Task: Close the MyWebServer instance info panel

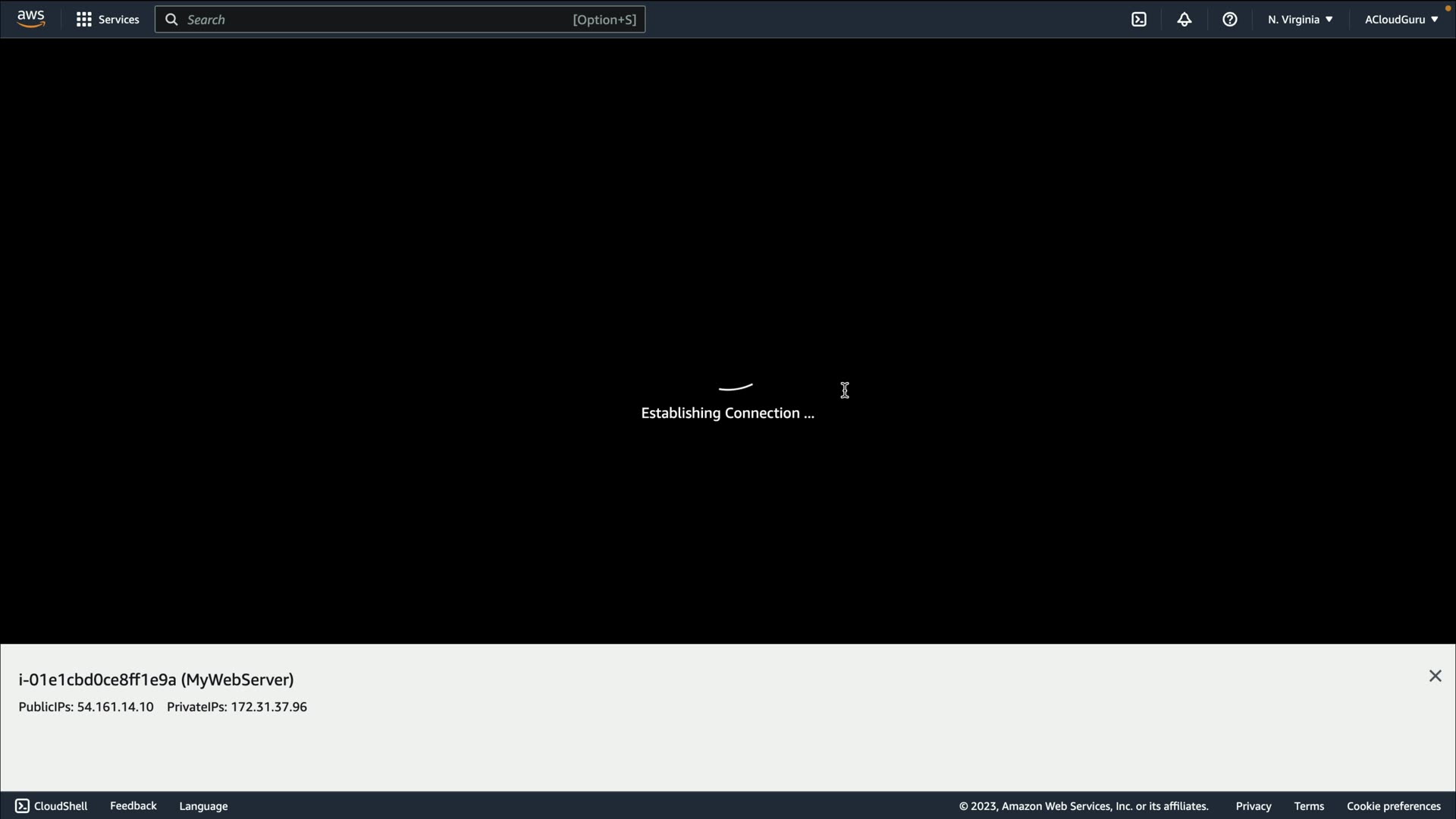Action: click(x=1435, y=676)
